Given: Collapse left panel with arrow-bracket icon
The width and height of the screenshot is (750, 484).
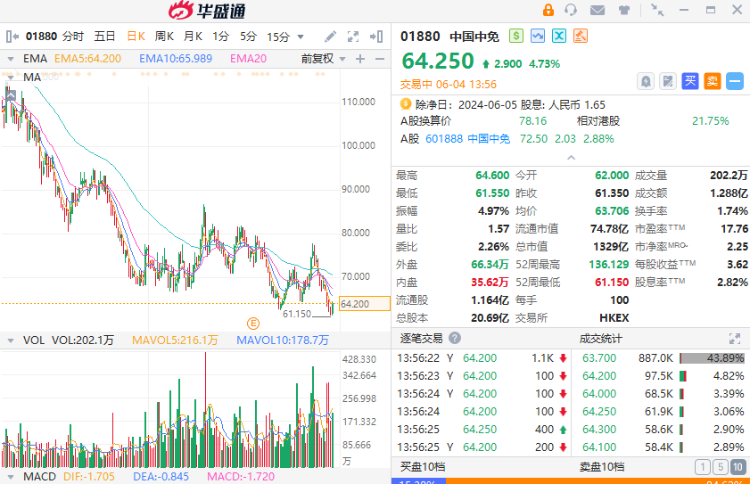Looking at the screenshot, I should [x=12, y=36].
